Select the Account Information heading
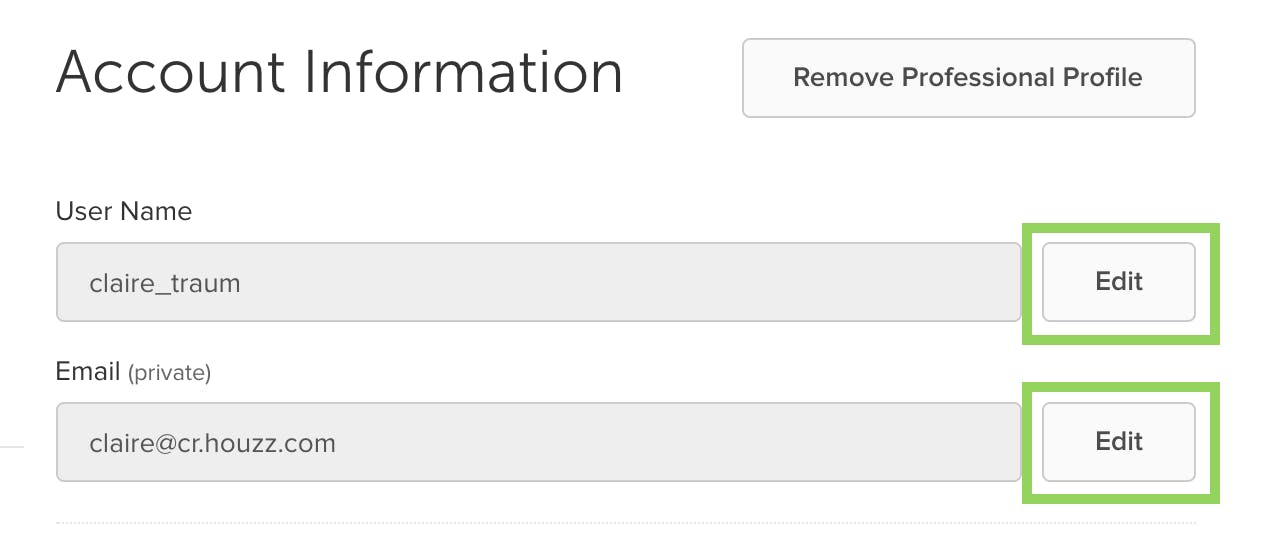 pos(339,73)
